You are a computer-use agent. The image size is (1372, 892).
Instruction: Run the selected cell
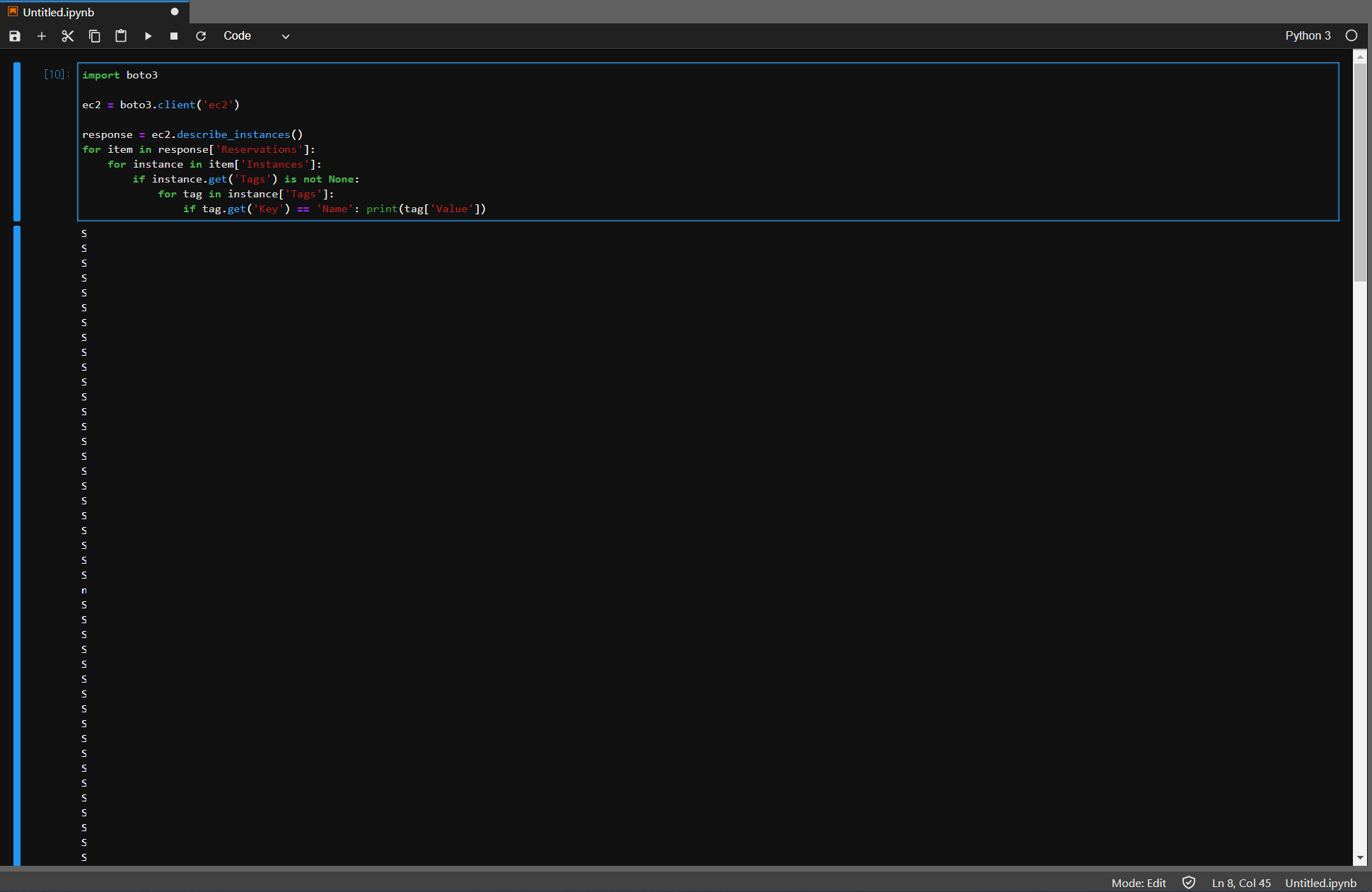point(148,36)
